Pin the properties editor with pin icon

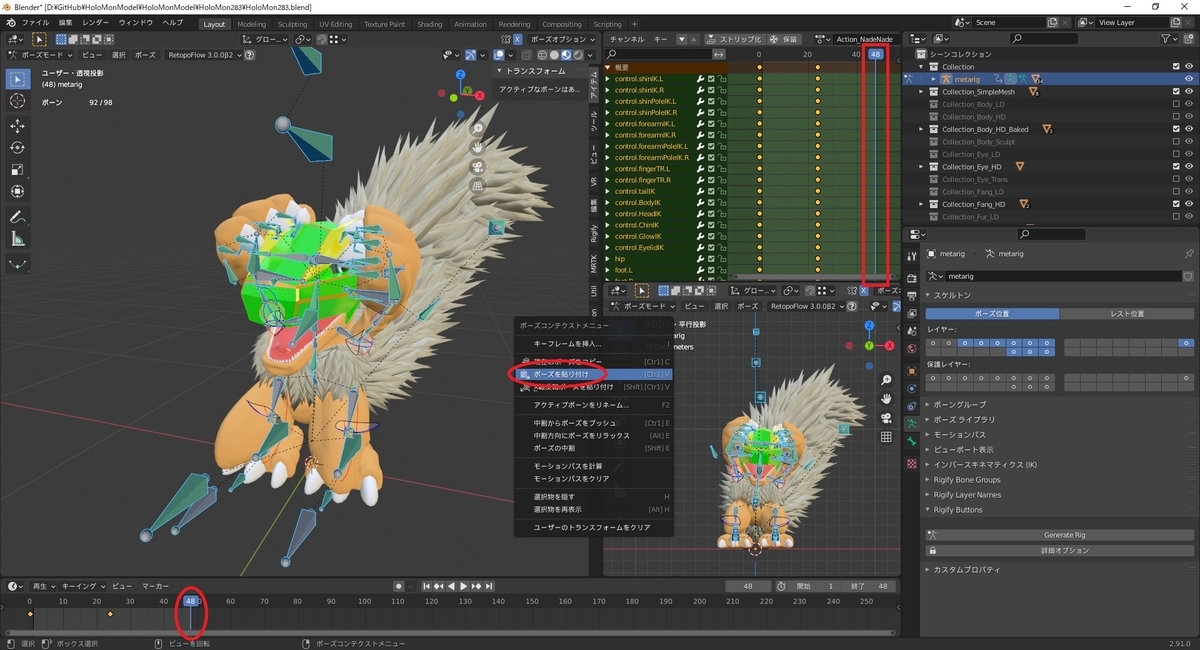pyautogui.click(x=1188, y=254)
